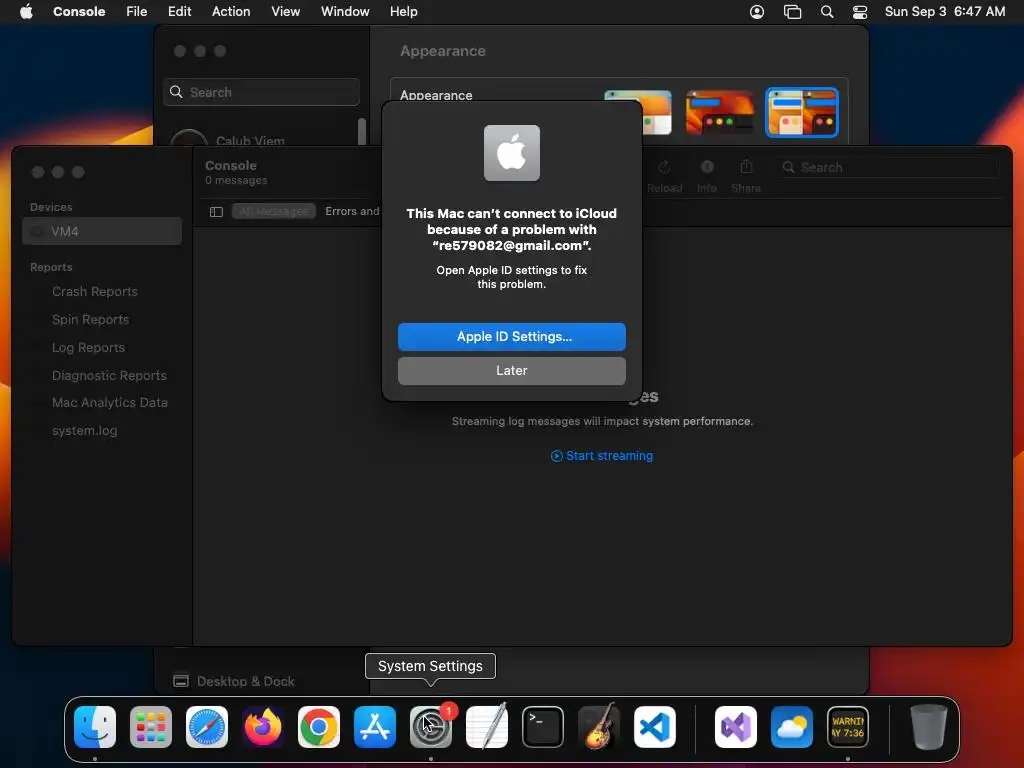
Task: Launch Firefox from the Dock
Action: tap(263, 727)
